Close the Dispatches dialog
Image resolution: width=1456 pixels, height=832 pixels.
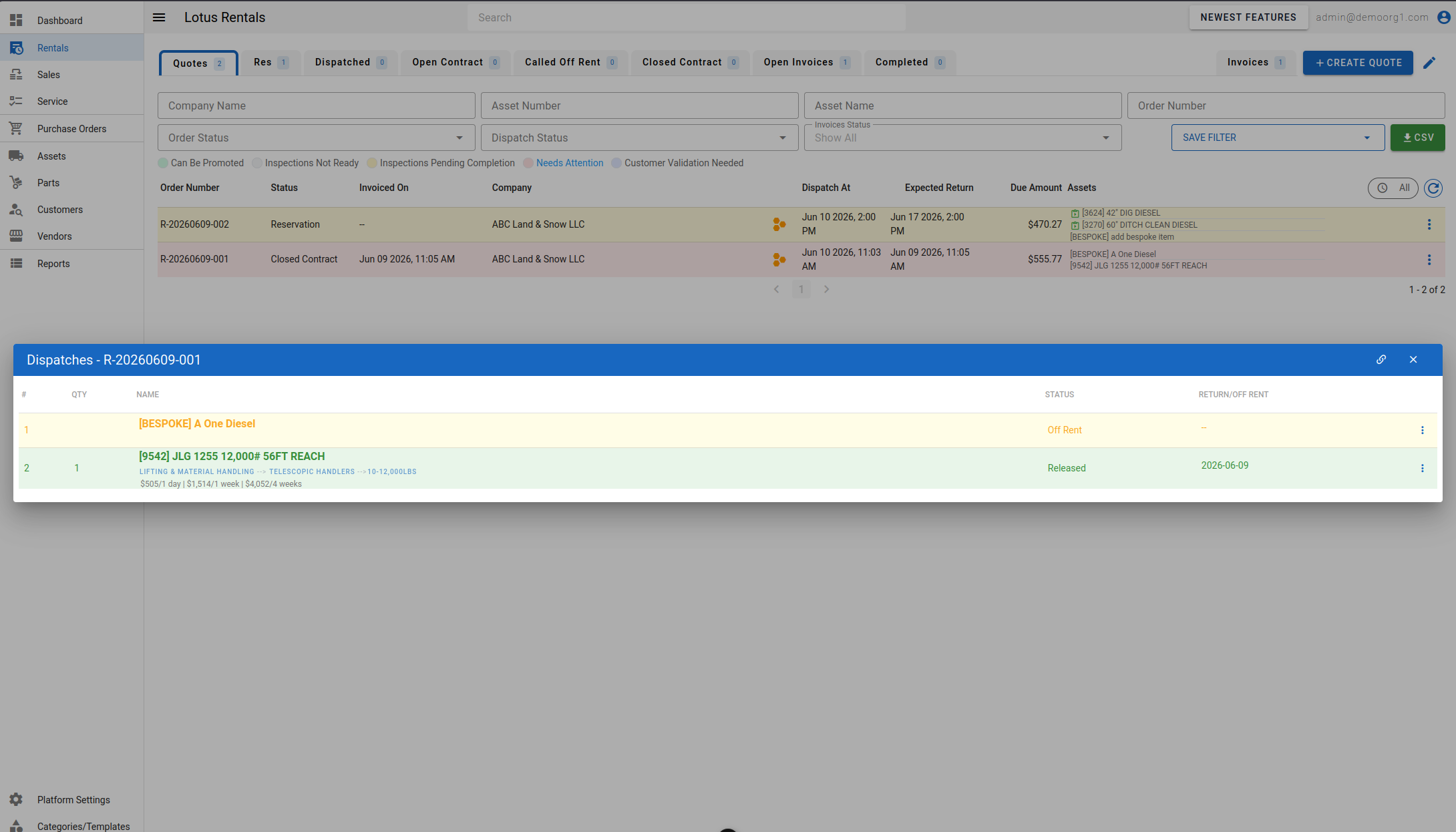point(1413,359)
